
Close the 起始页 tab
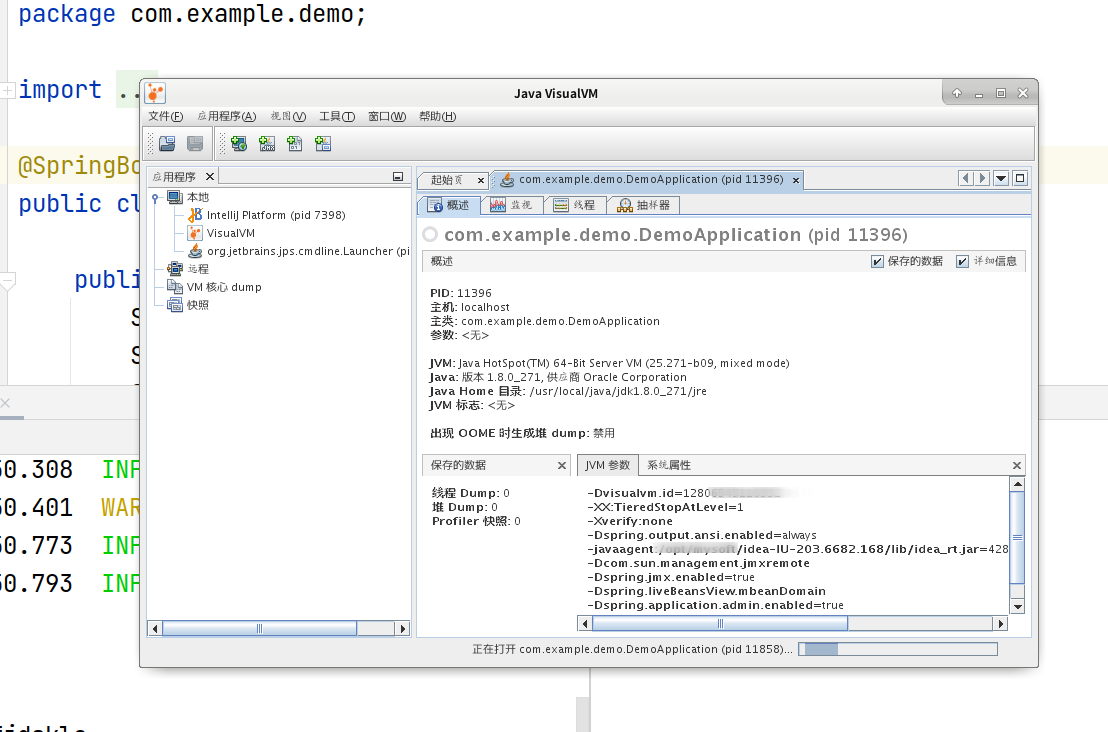point(481,181)
